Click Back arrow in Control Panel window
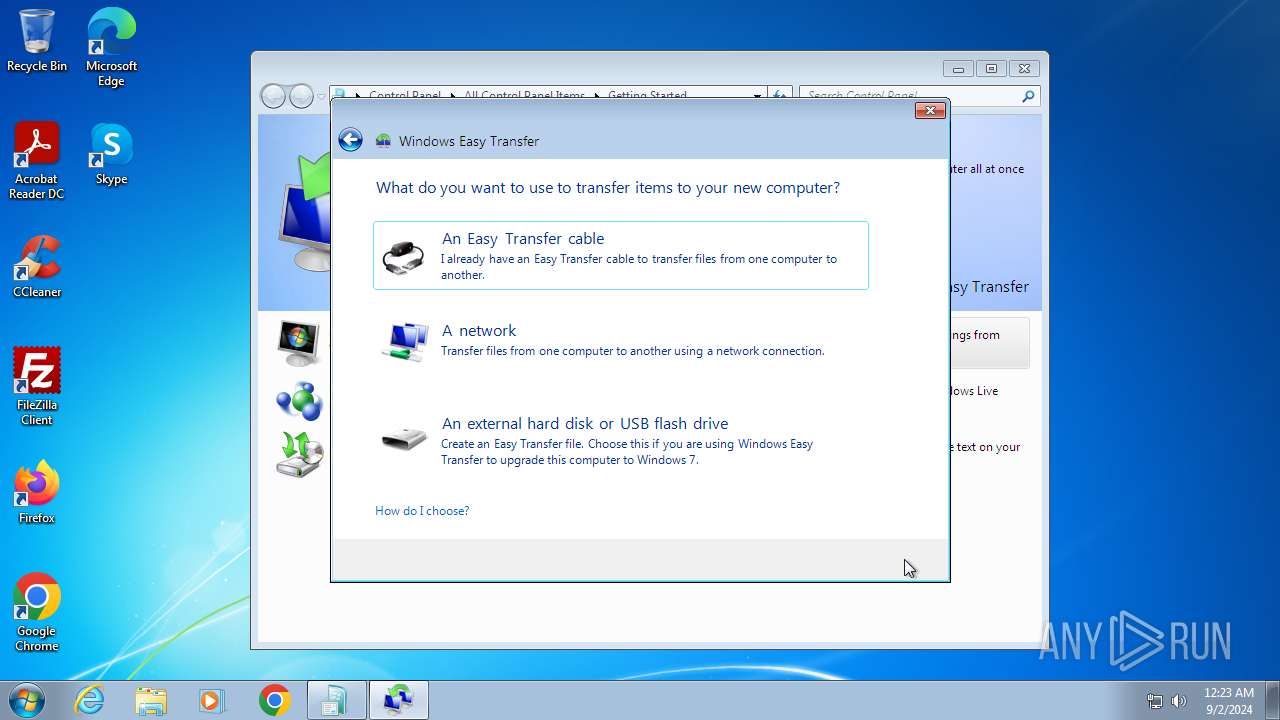Screen dimensions: 1280x720 [273, 96]
